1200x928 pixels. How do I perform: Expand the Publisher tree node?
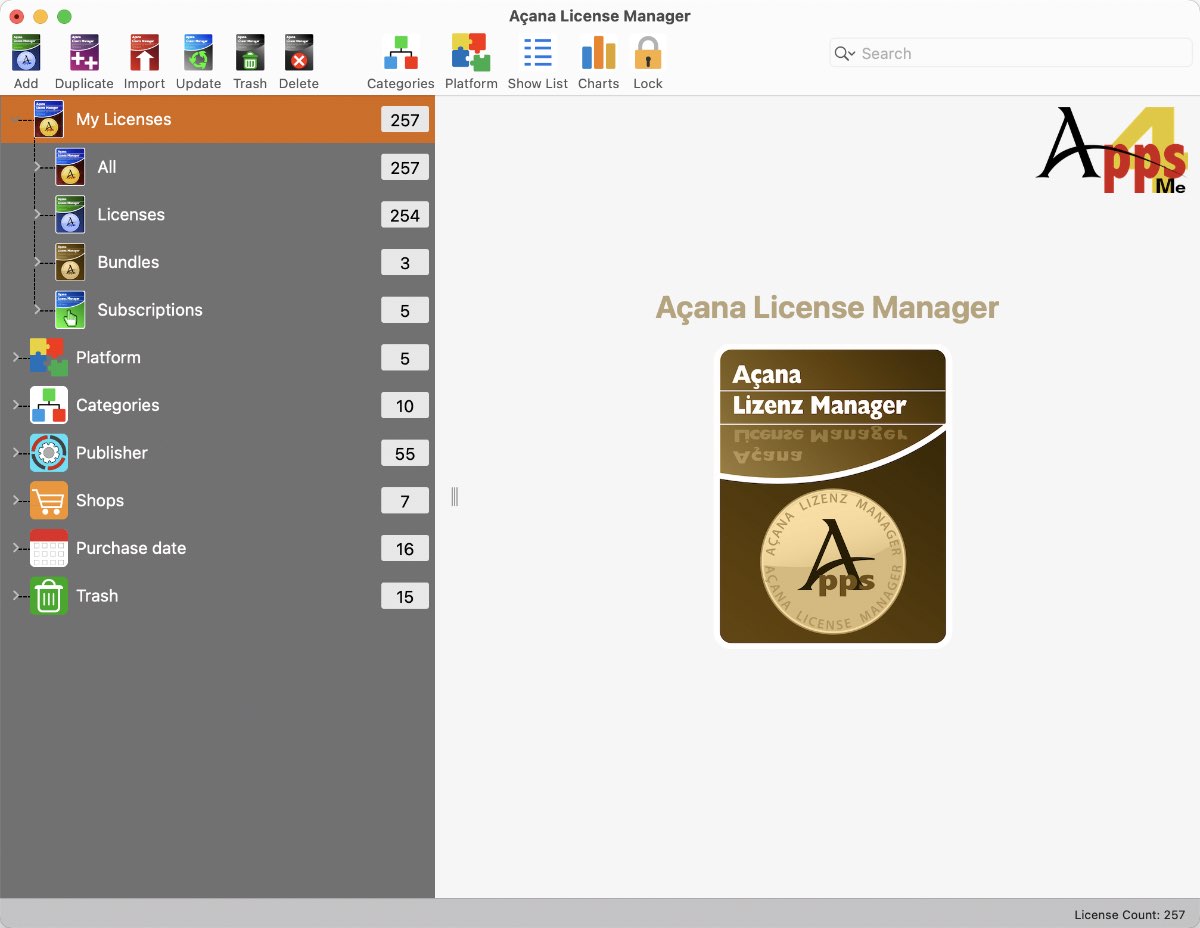(x=15, y=453)
